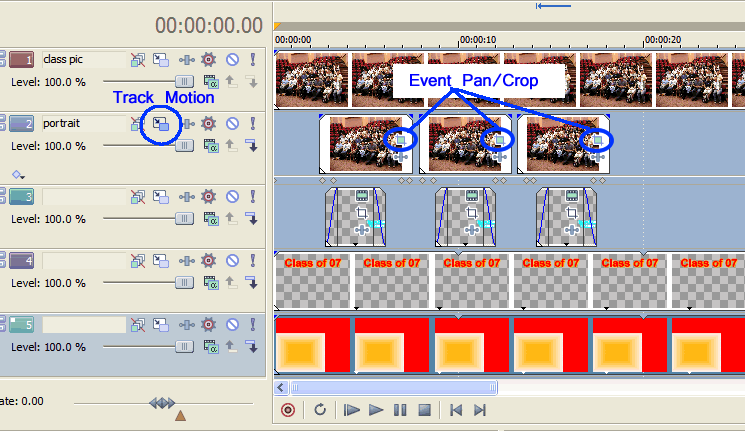Click the Level slider on track 5
The width and height of the screenshot is (745, 431).
tap(184, 346)
